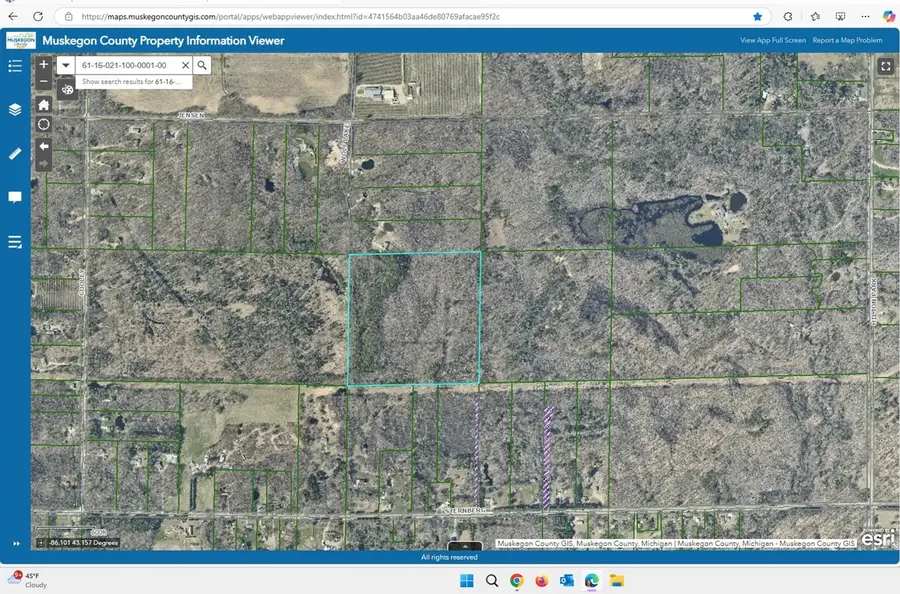Select the Measurement (ruler) tool
Viewport: 900px width, 594px height.
14,152
